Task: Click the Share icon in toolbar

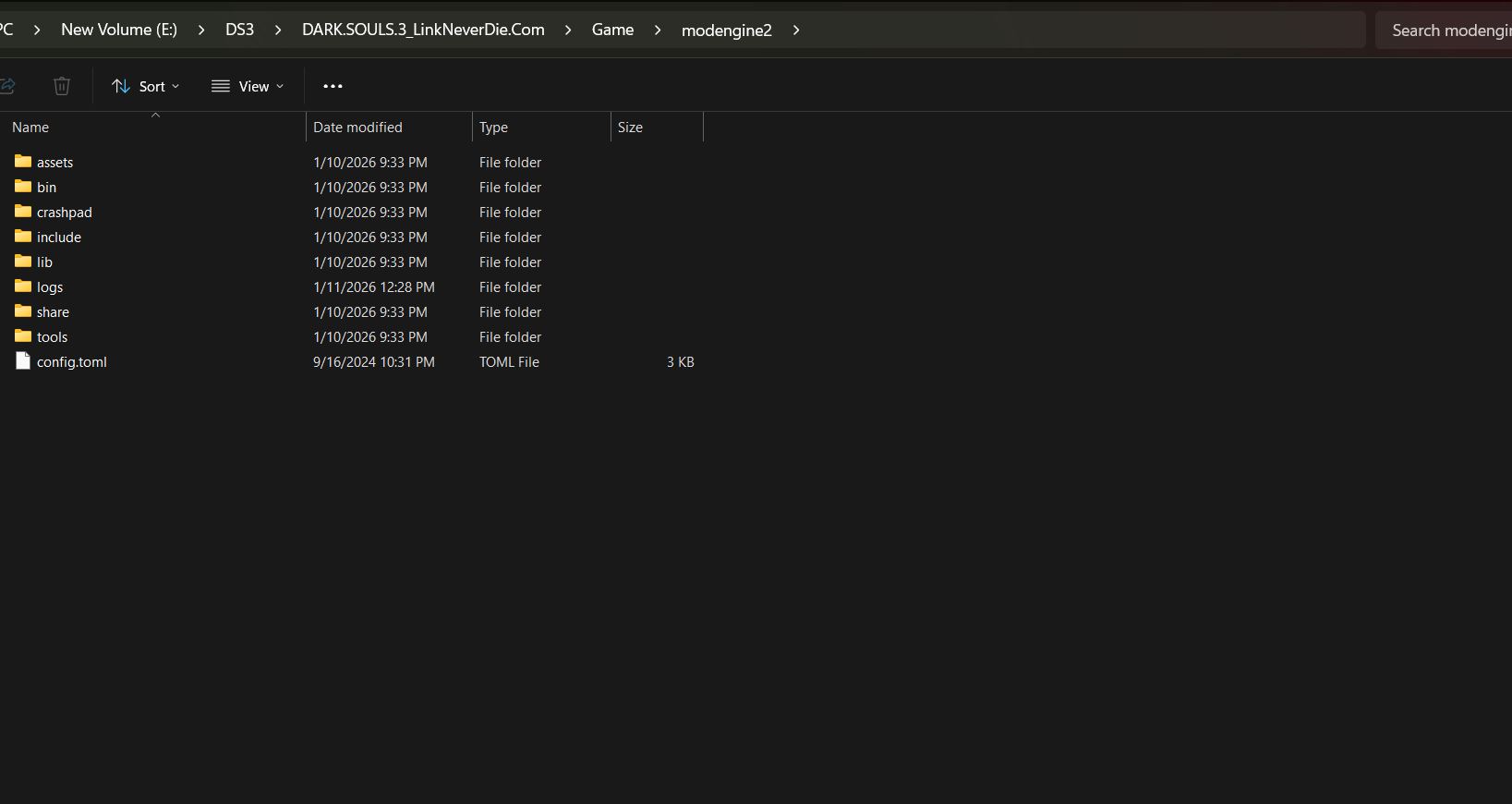Action: coord(7,86)
